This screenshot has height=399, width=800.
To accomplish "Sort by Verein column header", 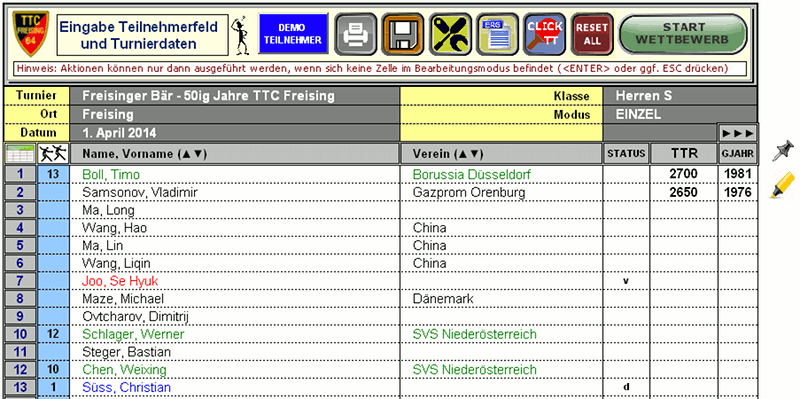I will (501, 154).
